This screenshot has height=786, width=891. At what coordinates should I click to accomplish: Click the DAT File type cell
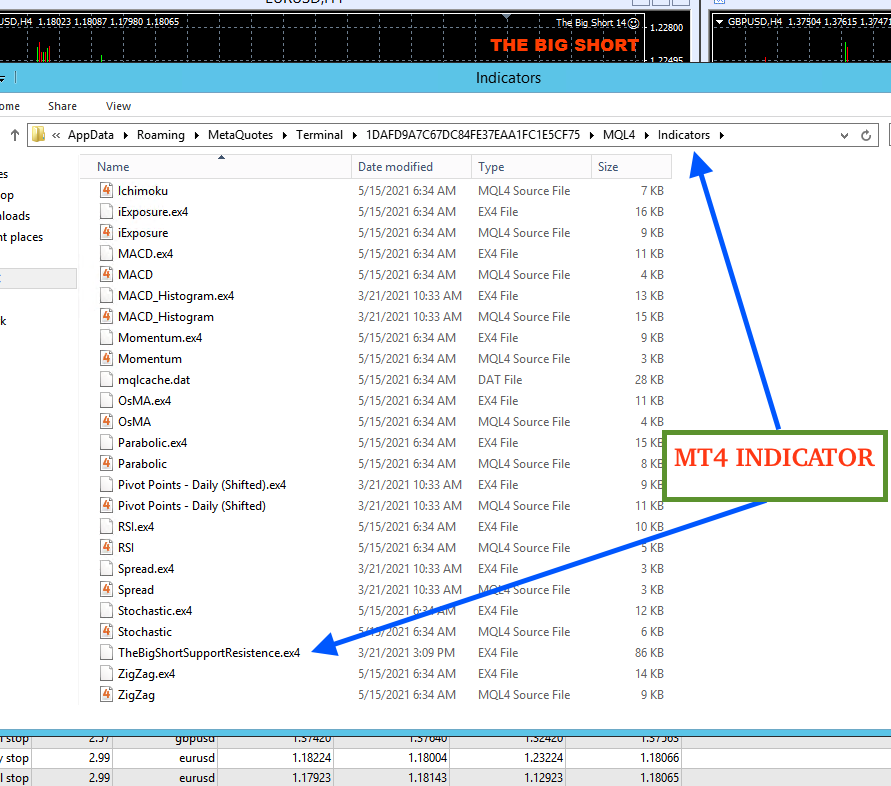tap(500, 380)
